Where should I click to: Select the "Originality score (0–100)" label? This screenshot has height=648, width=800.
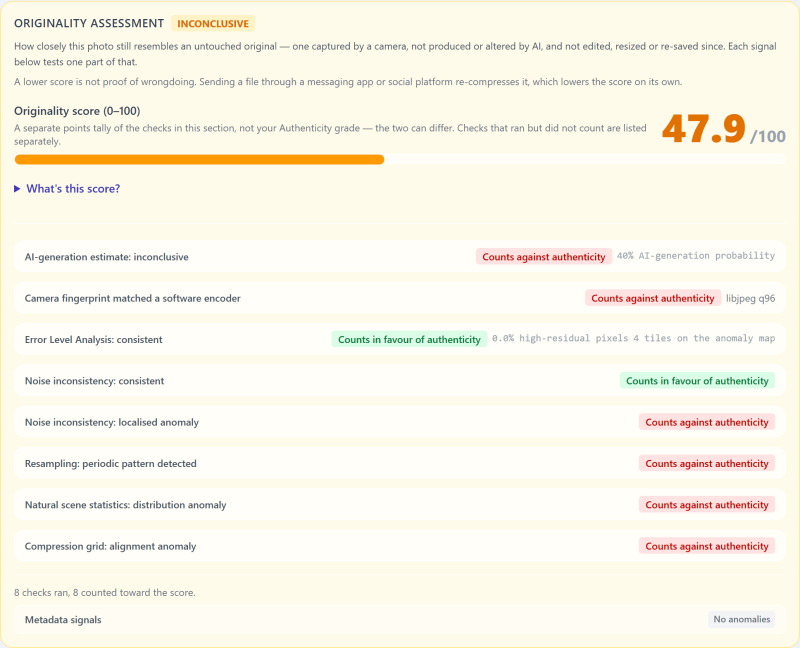(77, 111)
